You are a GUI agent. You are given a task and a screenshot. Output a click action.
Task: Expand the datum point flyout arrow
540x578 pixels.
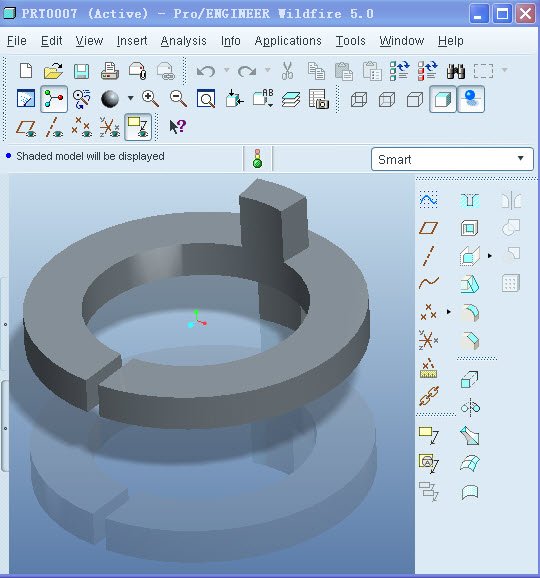click(x=449, y=312)
